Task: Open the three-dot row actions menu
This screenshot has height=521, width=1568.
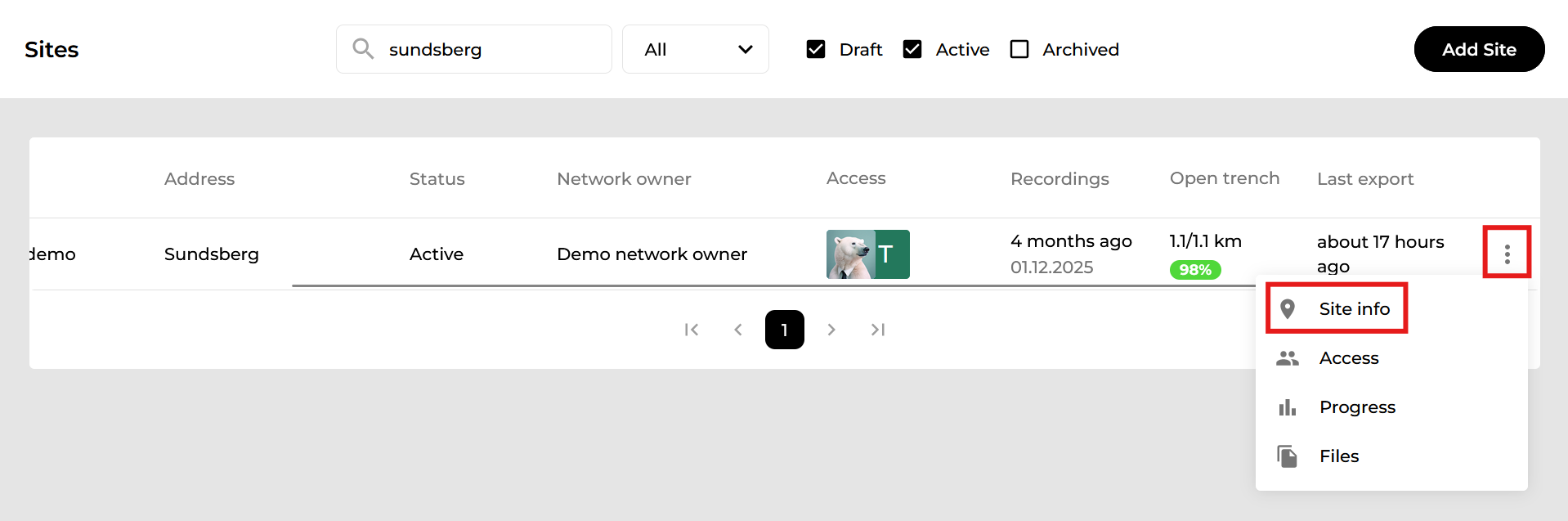Action: 1507,254
